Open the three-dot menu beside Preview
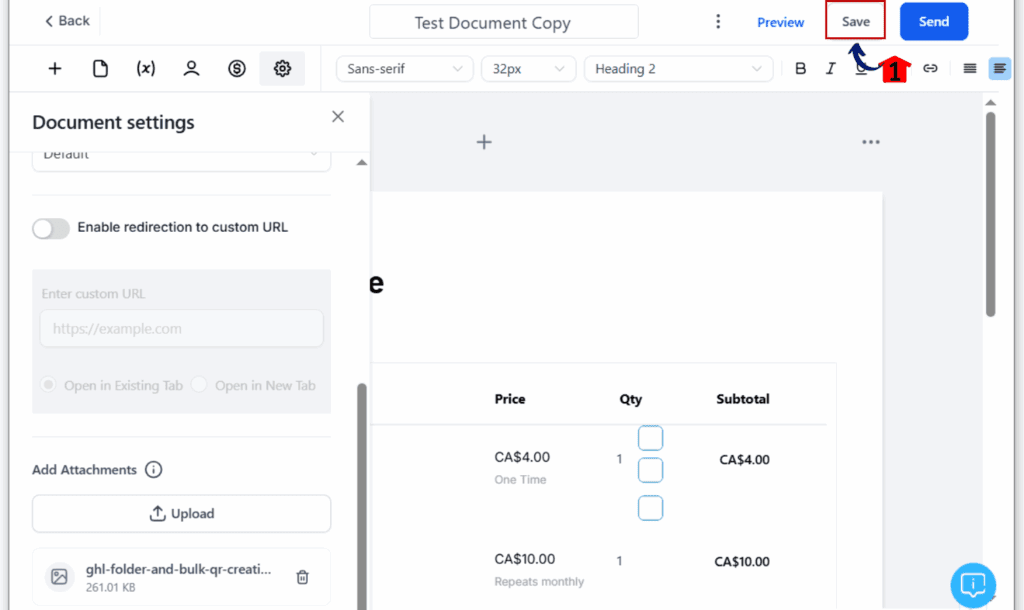1024x610 pixels. 718,22
